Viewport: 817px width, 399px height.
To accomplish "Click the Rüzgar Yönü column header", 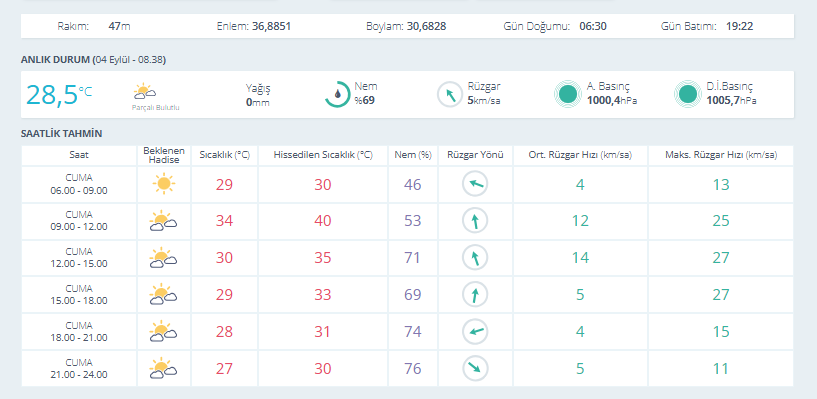I will (475, 155).
